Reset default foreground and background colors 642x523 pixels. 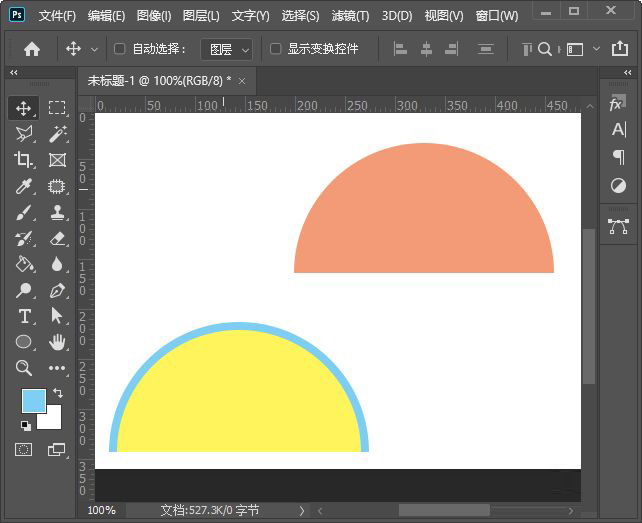click(26, 426)
